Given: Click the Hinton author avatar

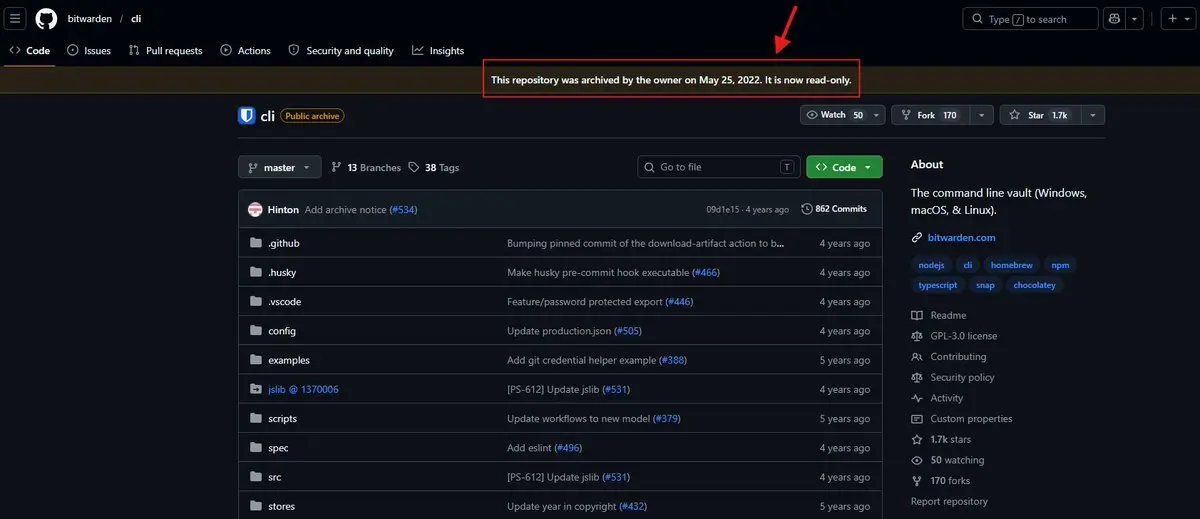Looking at the screenshot, I should click(255, 209).
